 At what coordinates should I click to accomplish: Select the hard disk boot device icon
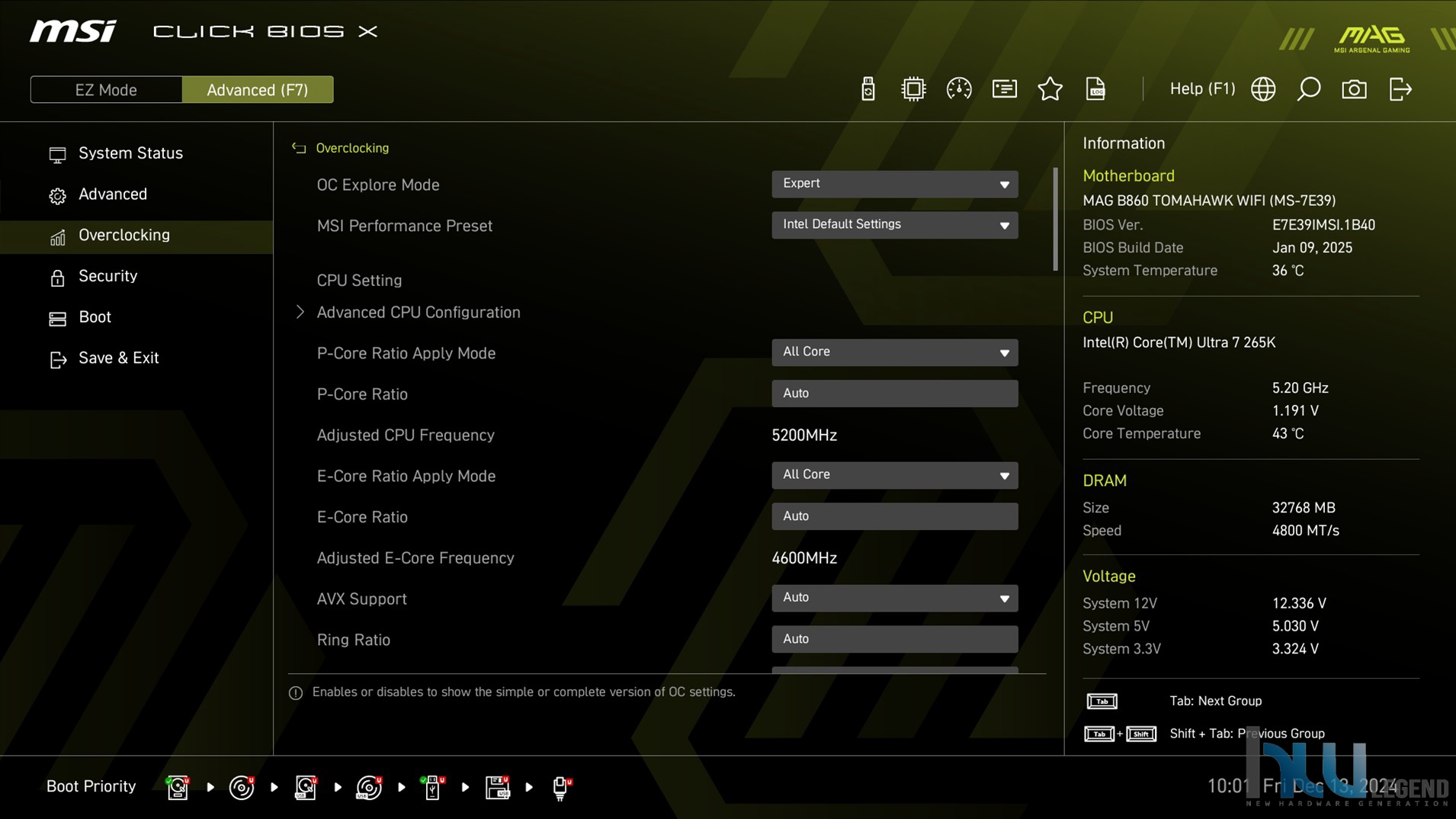[x=178, y=787]
